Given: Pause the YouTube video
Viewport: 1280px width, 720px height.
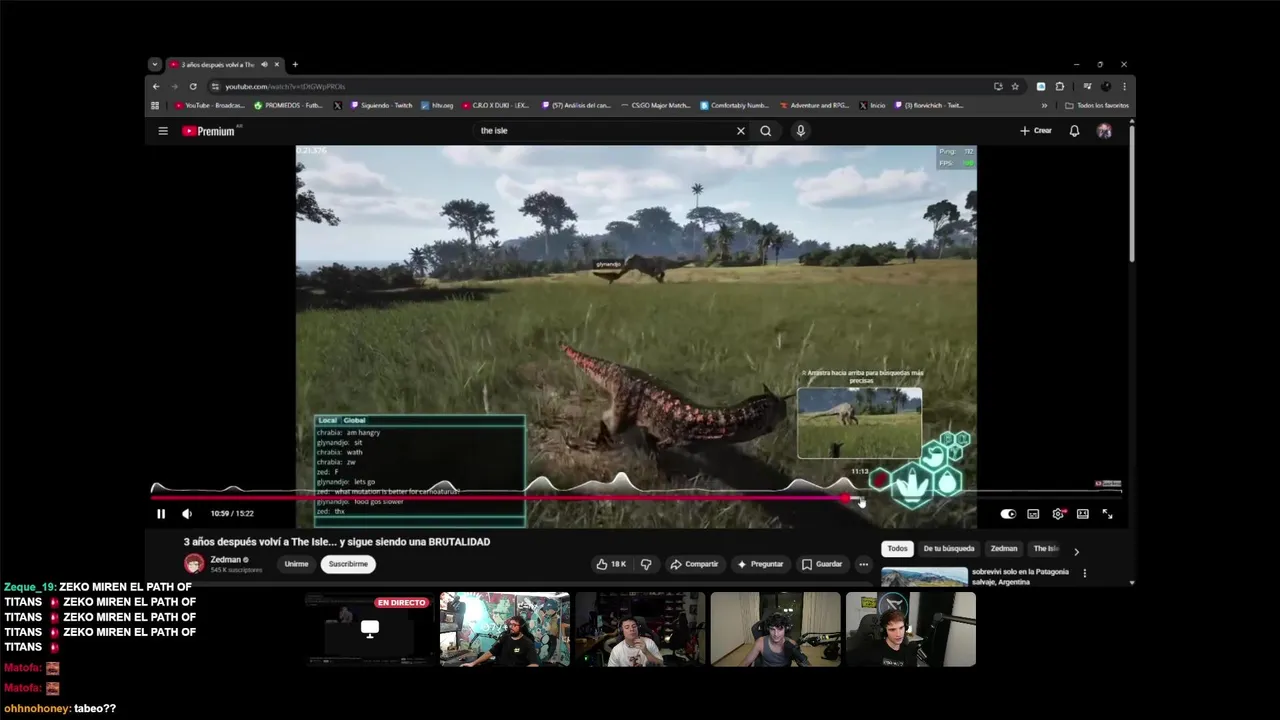Looking at the screenshot, I should (161, 514).
